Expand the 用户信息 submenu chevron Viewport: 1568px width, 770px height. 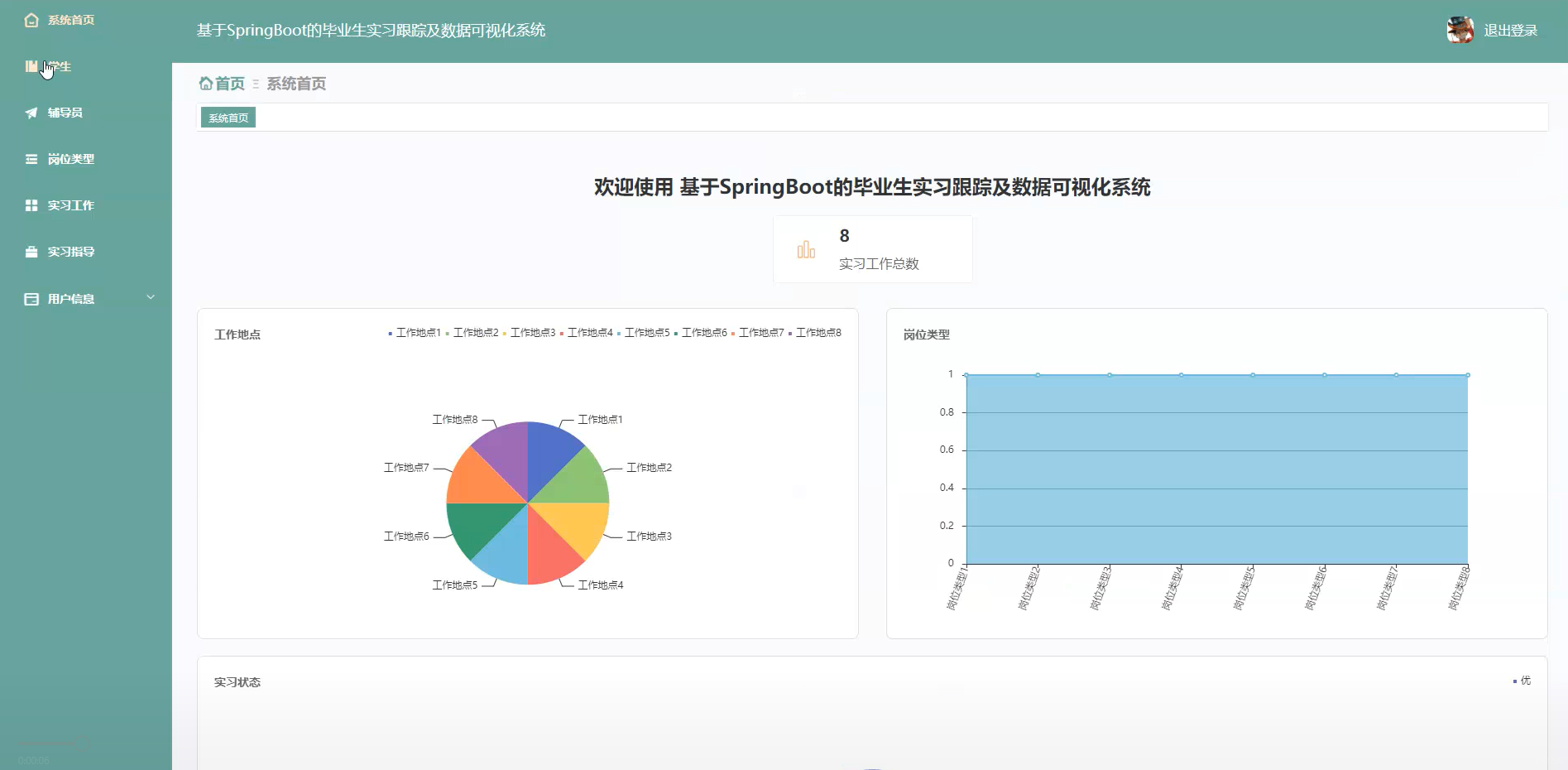[x=151, y=297]
